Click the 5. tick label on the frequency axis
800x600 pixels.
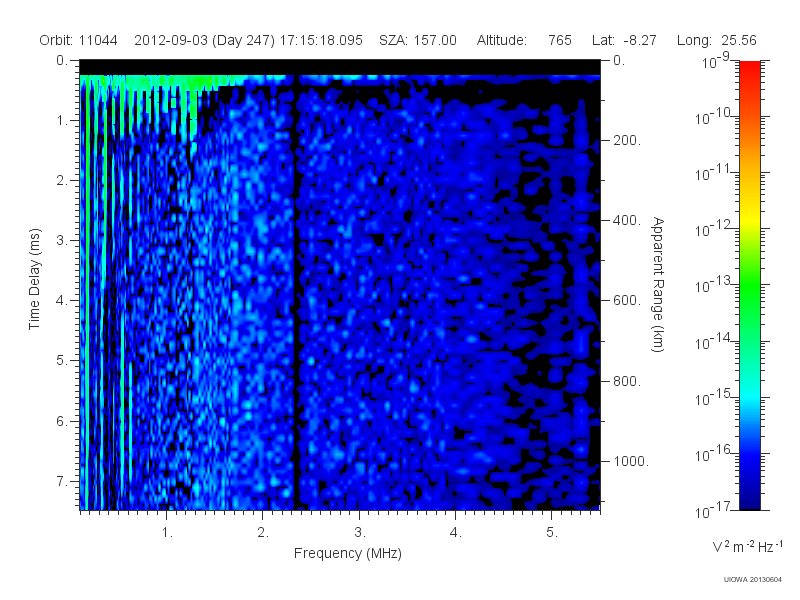(552, 533)
